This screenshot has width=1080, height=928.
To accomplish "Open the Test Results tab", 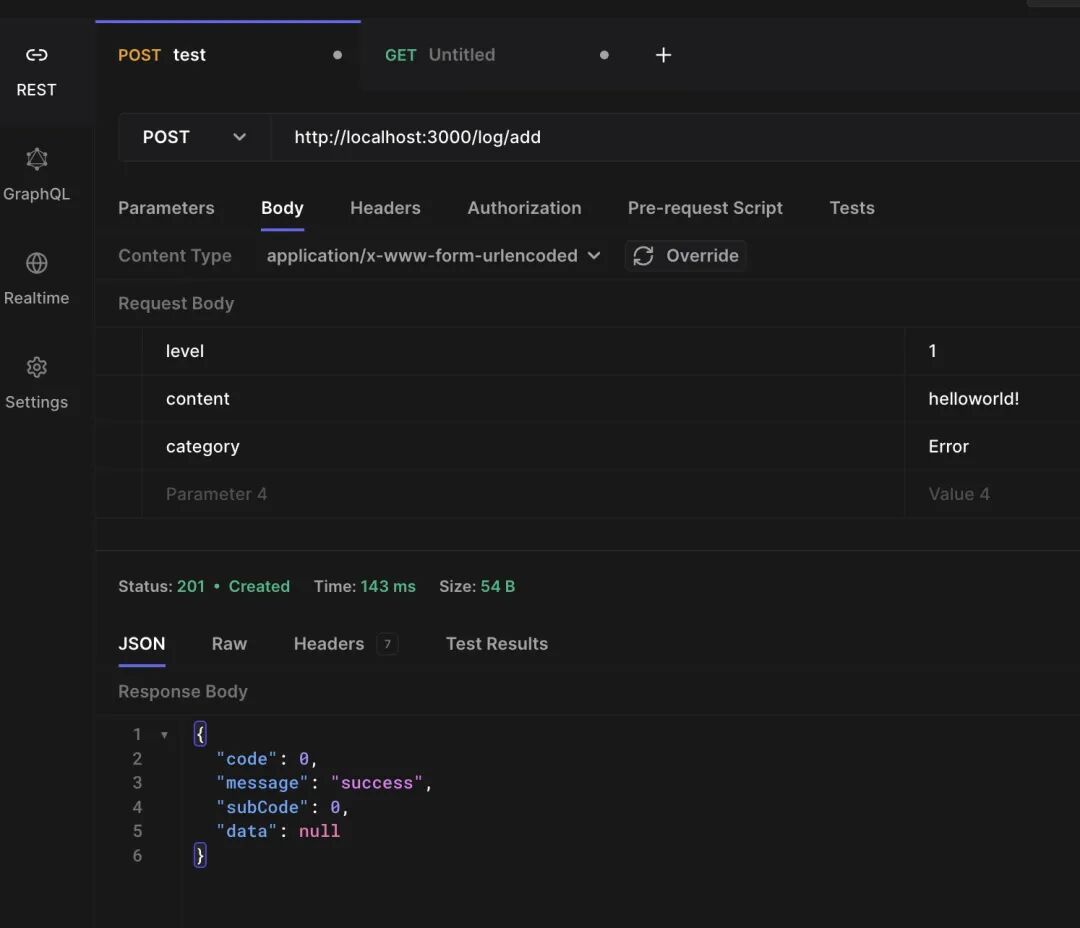I will pyautogui.click(x=496, y=644).
